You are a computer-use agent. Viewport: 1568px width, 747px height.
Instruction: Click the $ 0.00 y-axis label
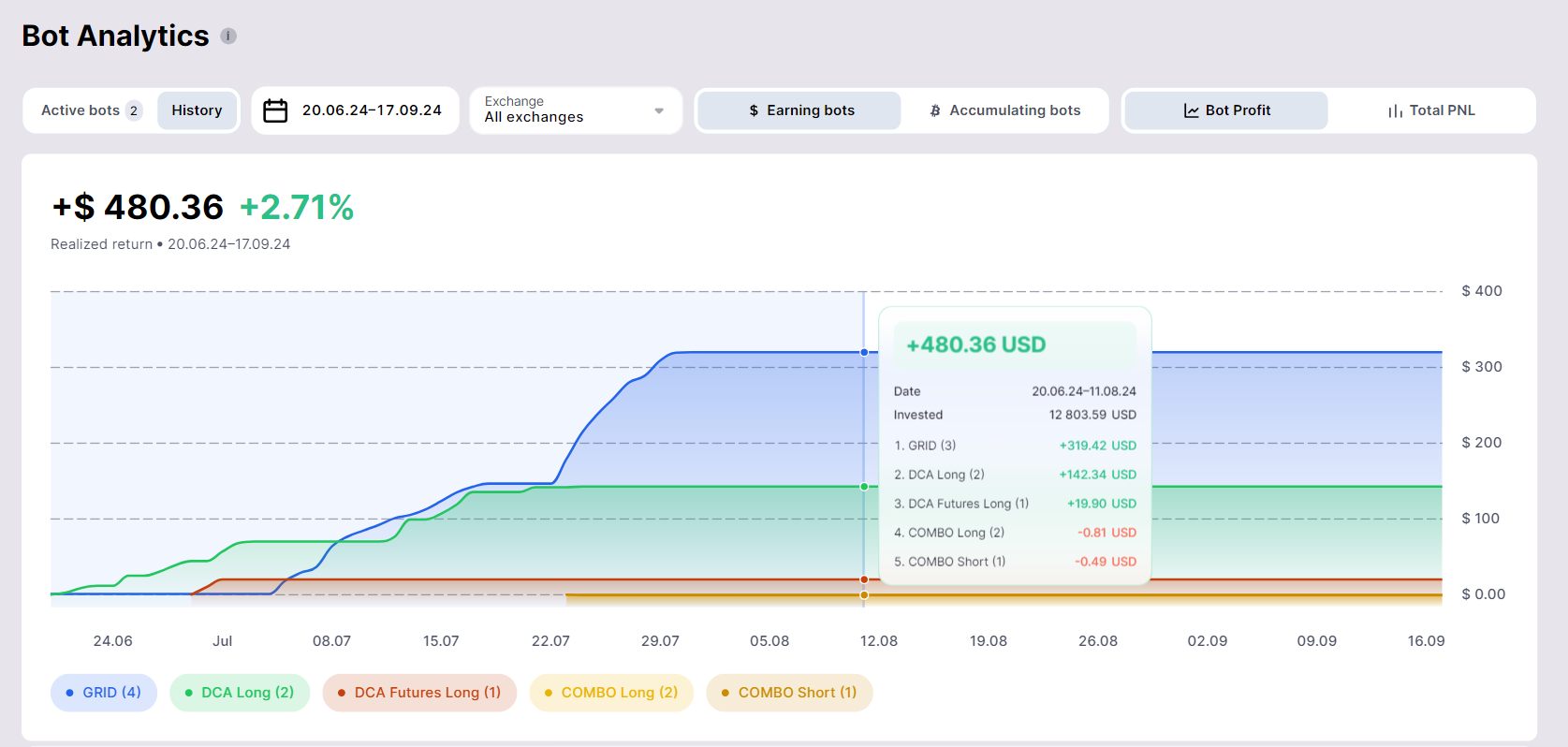(x=1484, y=594)
